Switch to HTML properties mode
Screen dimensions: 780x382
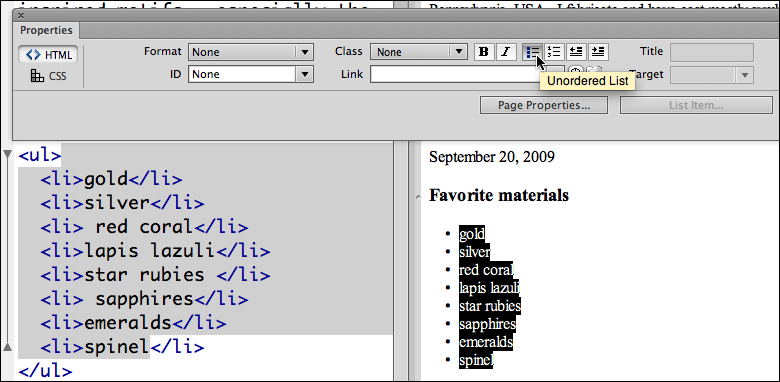coord(48,55)
